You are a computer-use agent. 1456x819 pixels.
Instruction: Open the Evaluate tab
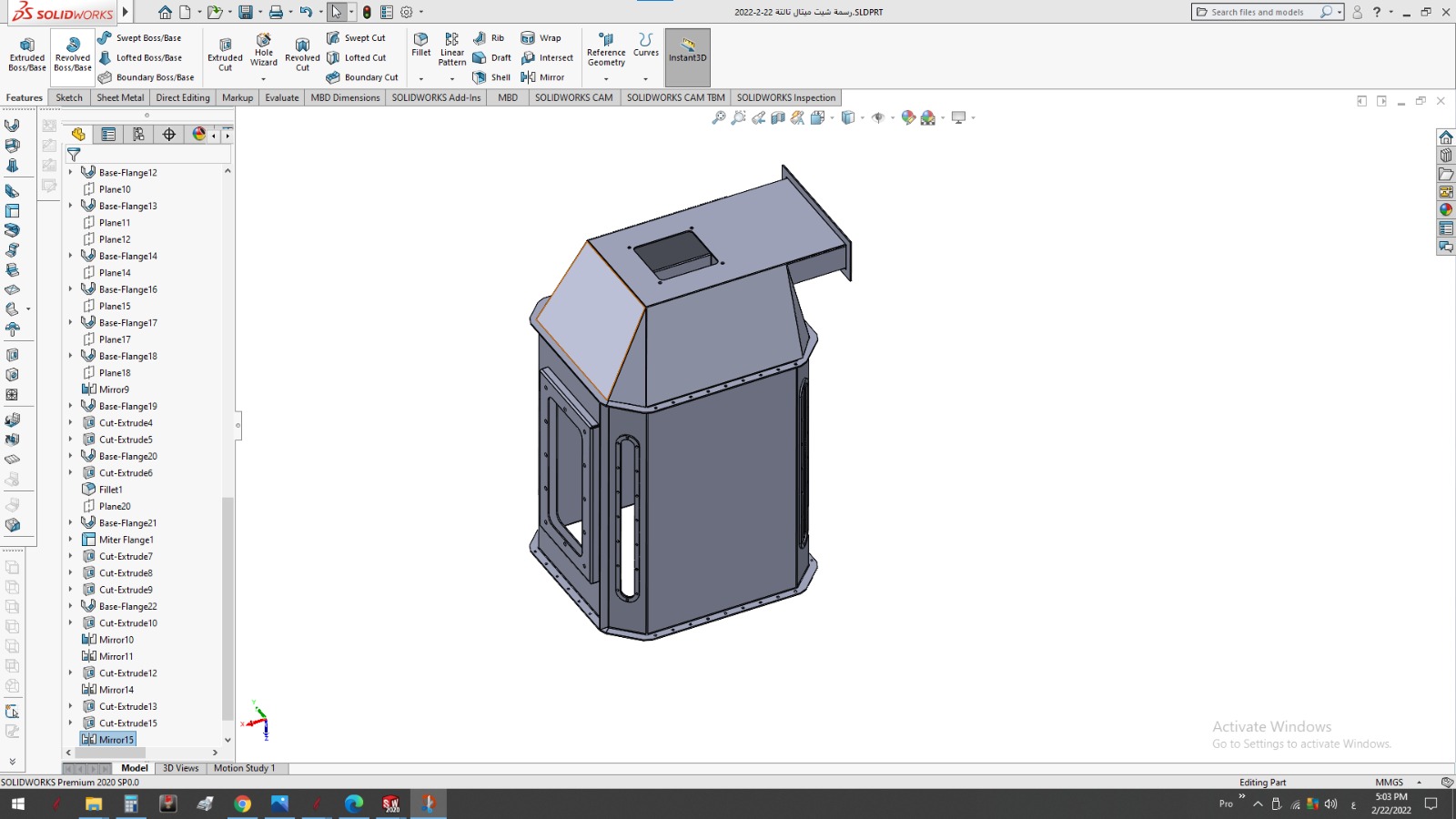[x=282, y=97]
